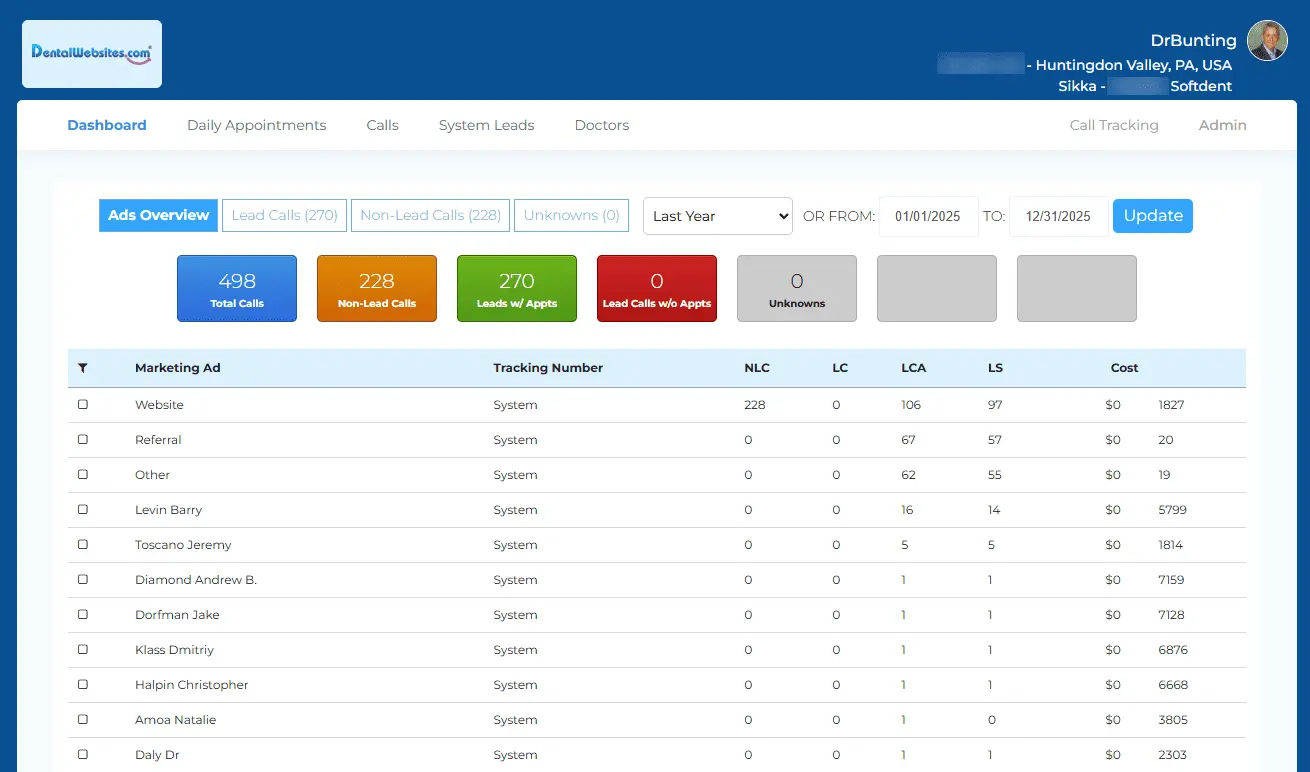Select the gray Unknowns tile

797,289
